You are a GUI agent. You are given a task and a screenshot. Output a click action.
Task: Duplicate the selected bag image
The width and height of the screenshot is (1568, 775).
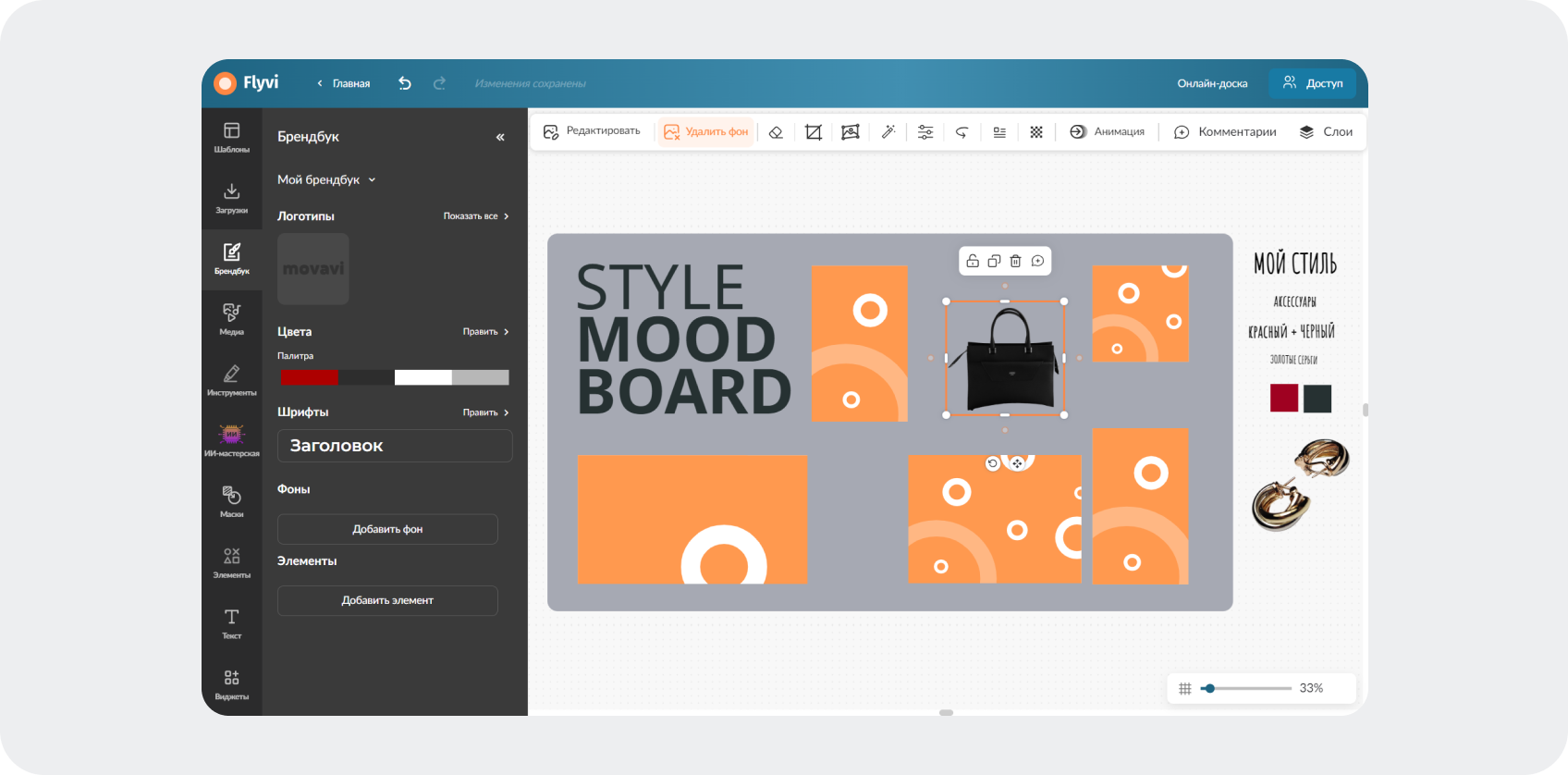click(x=994, y=262)
